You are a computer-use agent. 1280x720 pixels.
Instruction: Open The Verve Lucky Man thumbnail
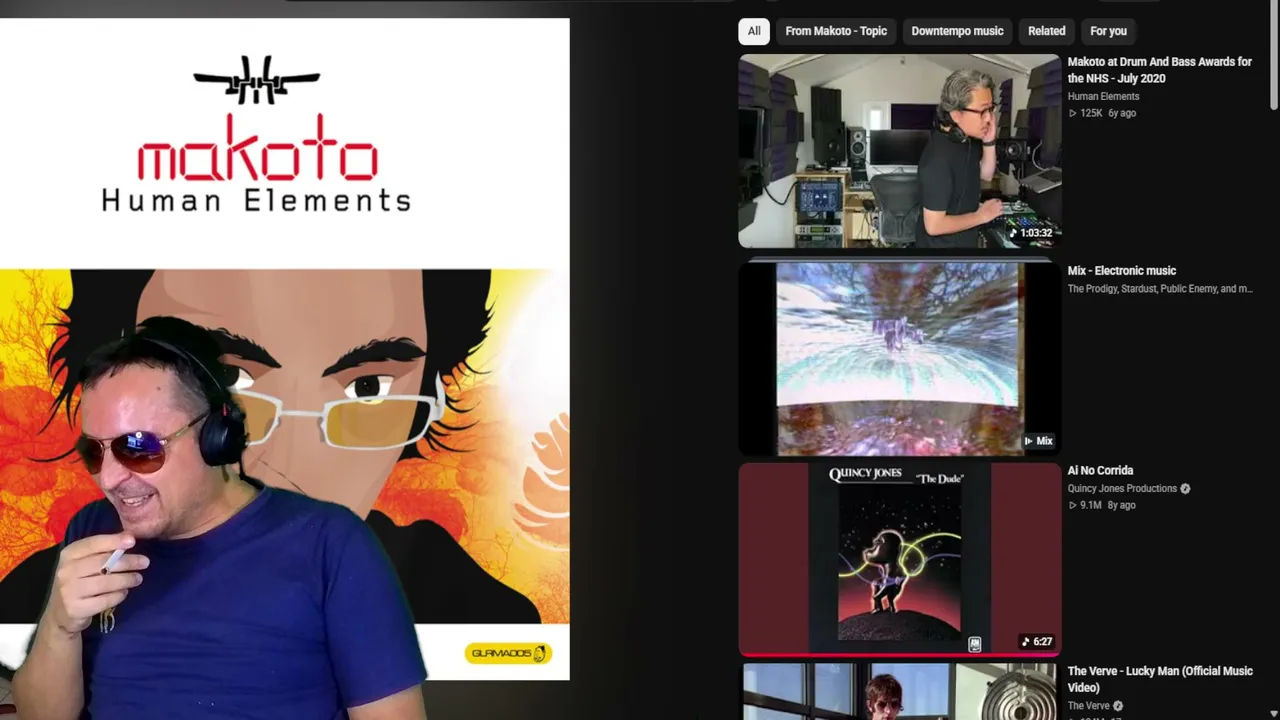[899, 691]
